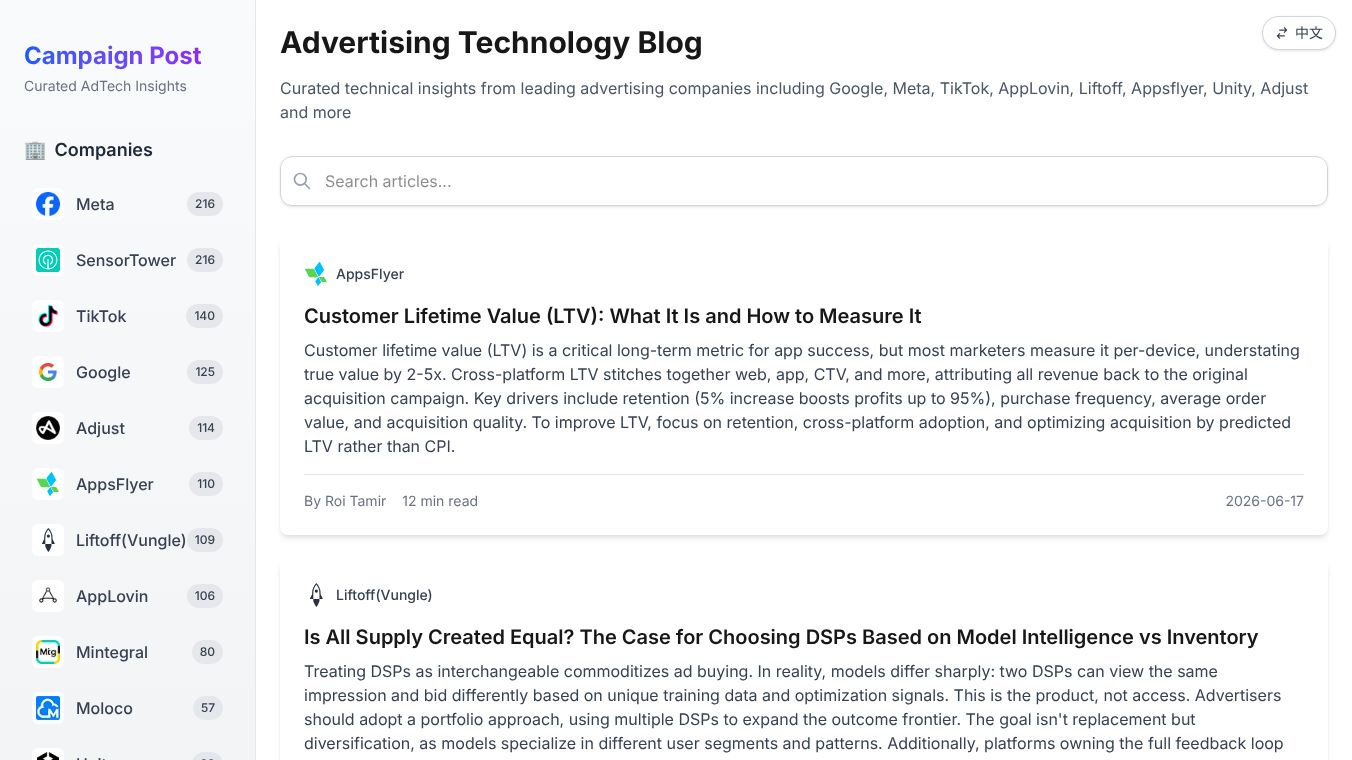Image resolution: width=1352 pixels, height=760 pixels.
Task: Open the Customer Lifetime Value (LTV) article
Action: (x=612, y=316)
